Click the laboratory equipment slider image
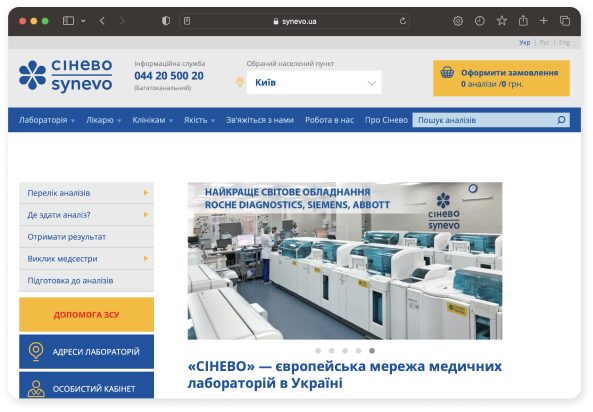593x412 pixels. (345, 261)
